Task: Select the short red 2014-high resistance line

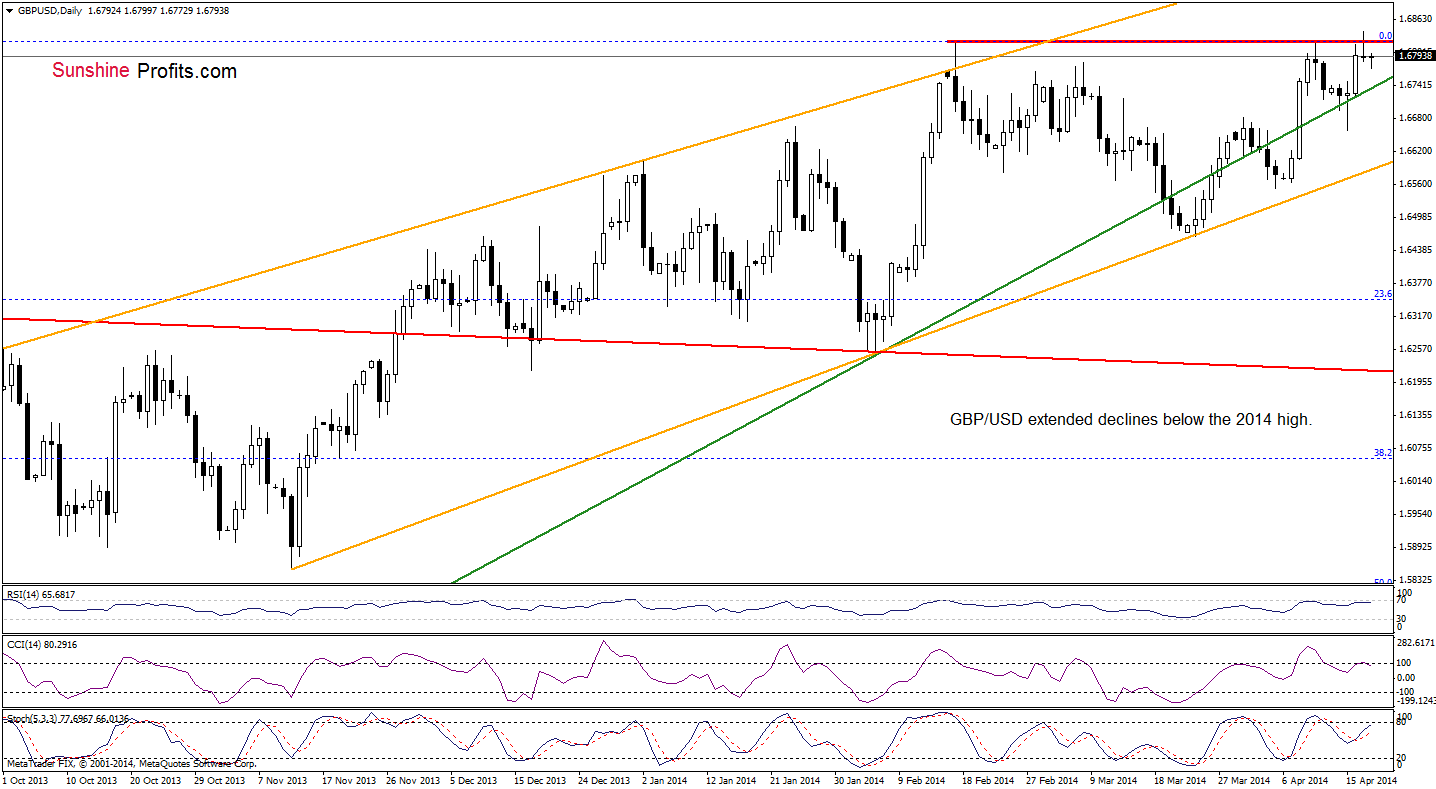Action: (1170, 41)
